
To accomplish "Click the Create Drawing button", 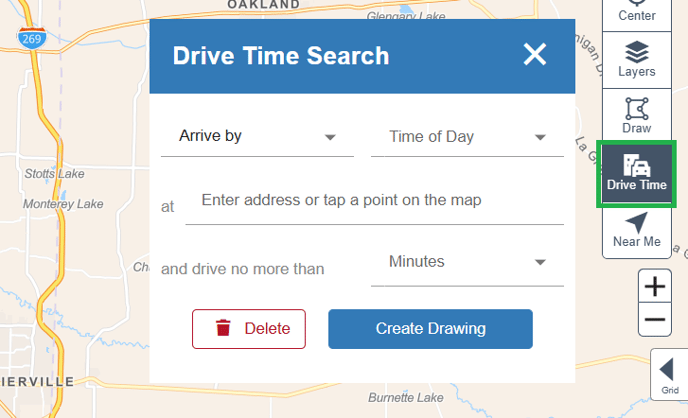I will pyautogui.click(x=430, y=328).
